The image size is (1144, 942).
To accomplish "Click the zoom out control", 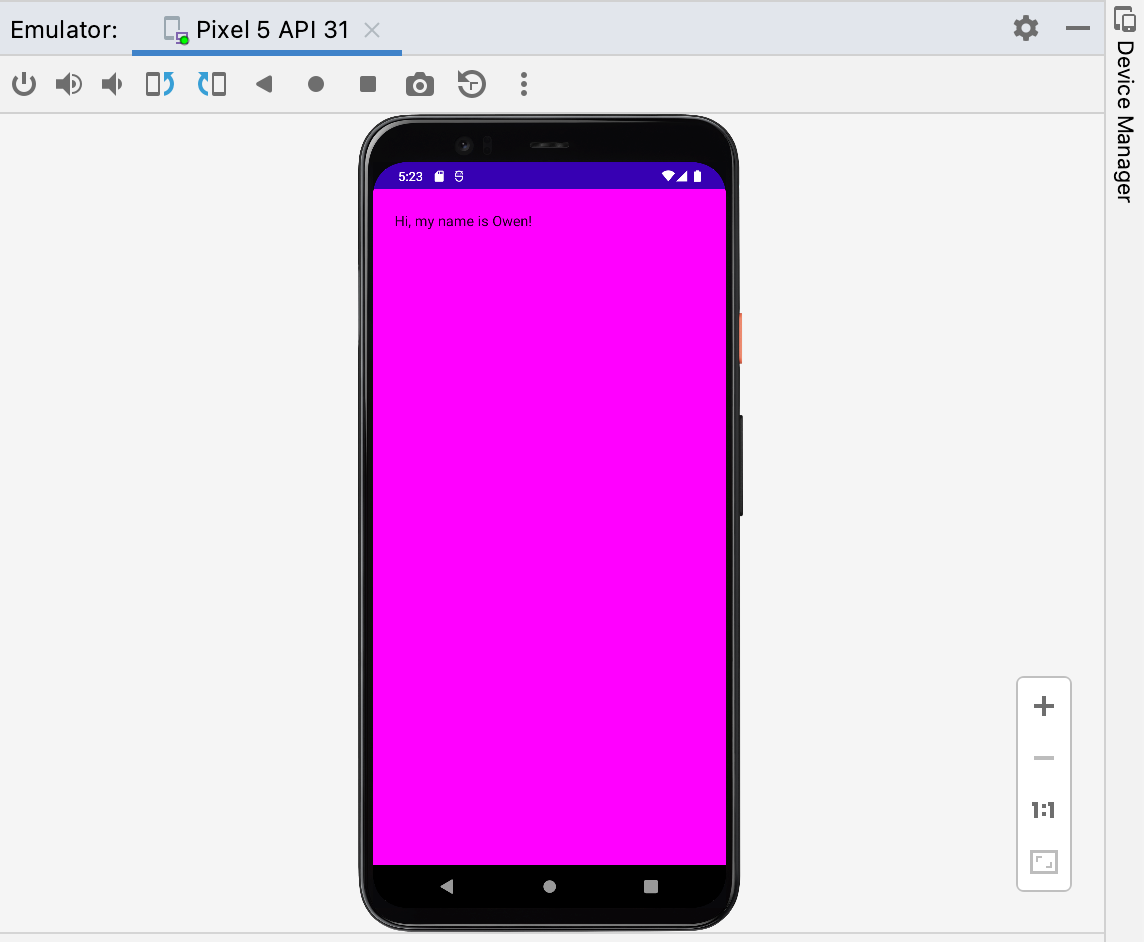I will [x=1043, y=757].
